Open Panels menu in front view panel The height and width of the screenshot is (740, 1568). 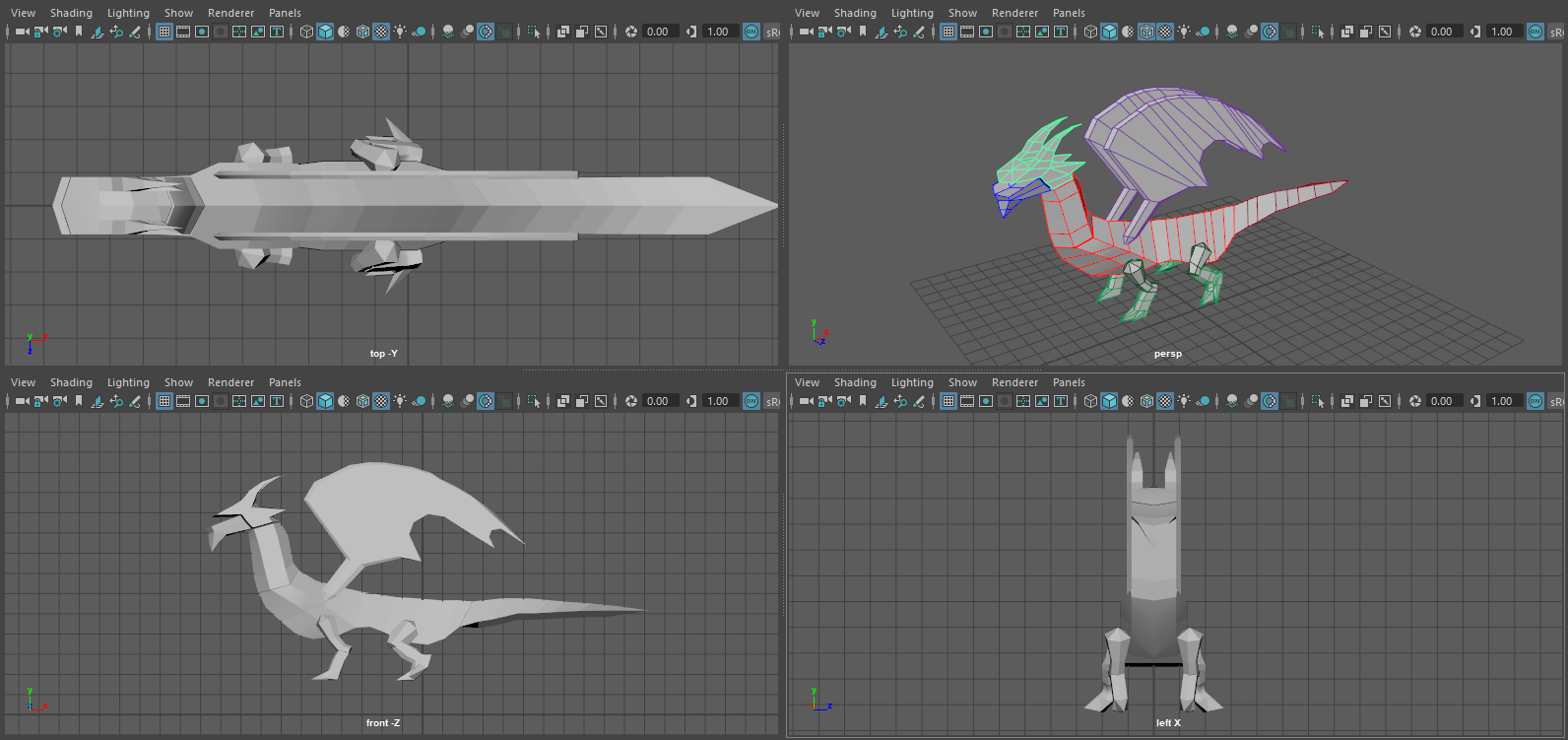285,382
